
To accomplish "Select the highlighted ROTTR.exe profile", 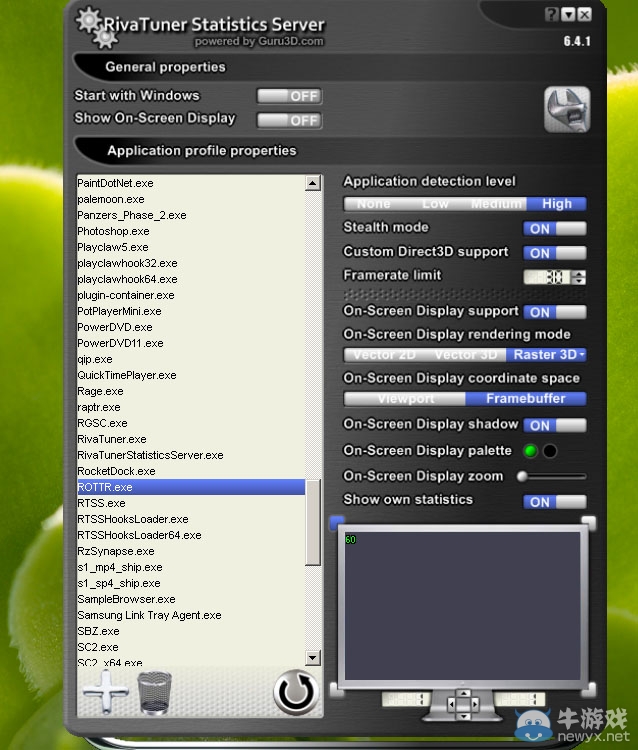I will coord(191,487).
